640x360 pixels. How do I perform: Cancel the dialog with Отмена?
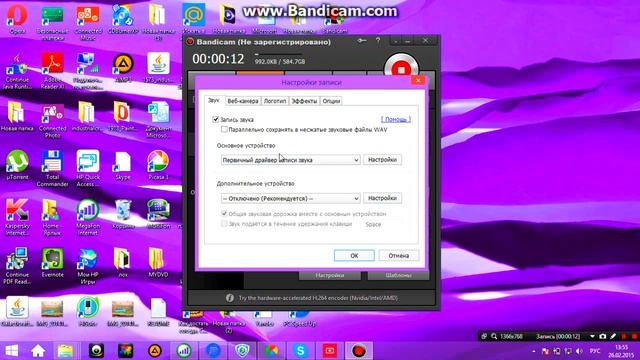pyautogui.click(x=398, y=256)
